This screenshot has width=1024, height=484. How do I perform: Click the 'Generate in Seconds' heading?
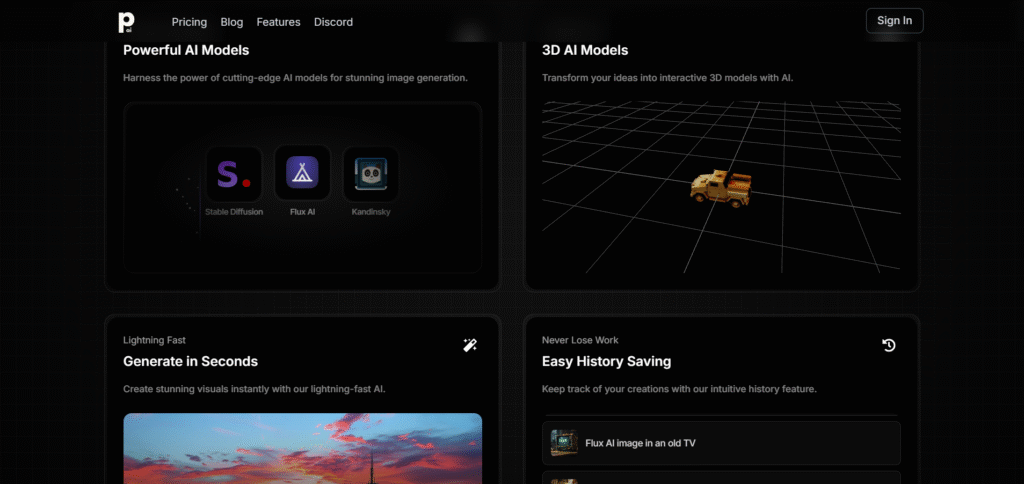191,361
